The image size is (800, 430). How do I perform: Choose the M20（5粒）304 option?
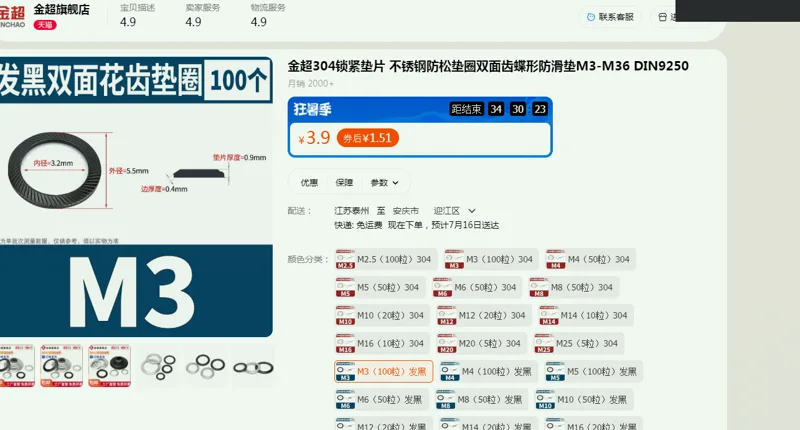point(482,343)
